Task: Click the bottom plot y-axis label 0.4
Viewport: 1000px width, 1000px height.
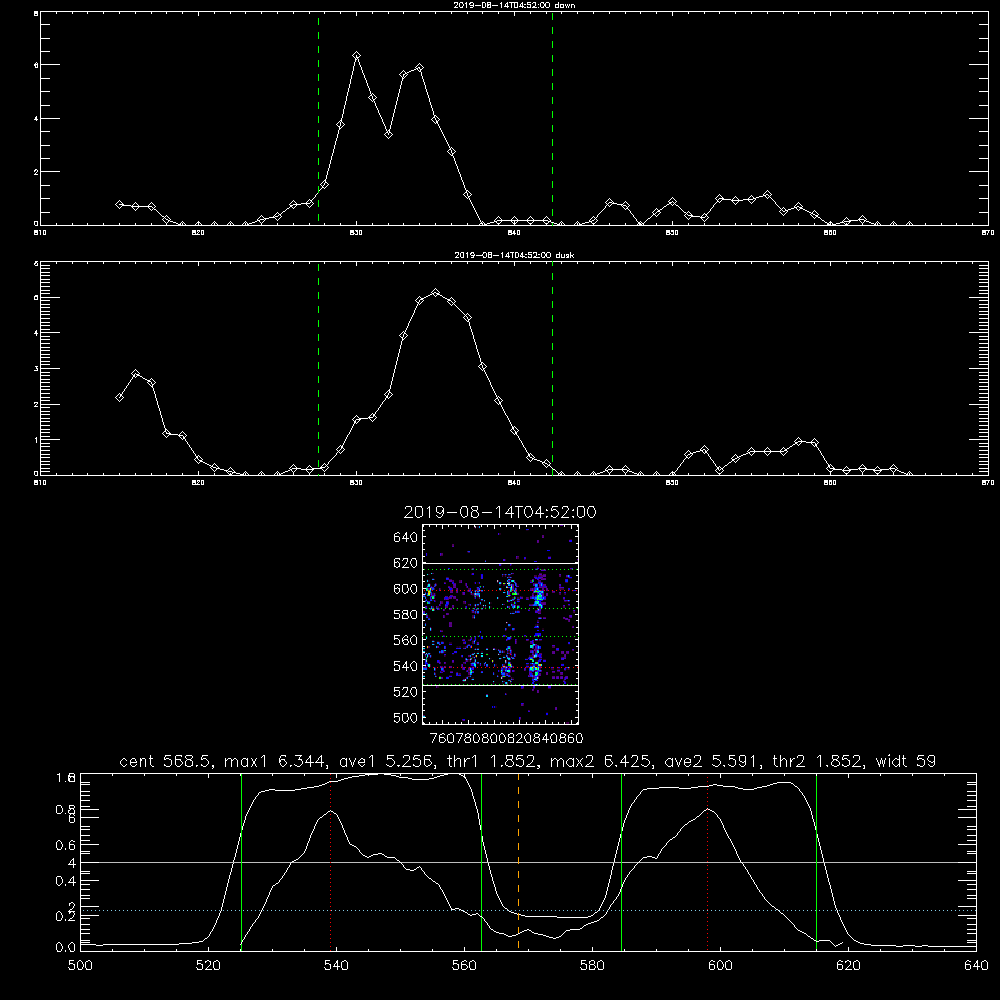Action: tap(66, 881)
